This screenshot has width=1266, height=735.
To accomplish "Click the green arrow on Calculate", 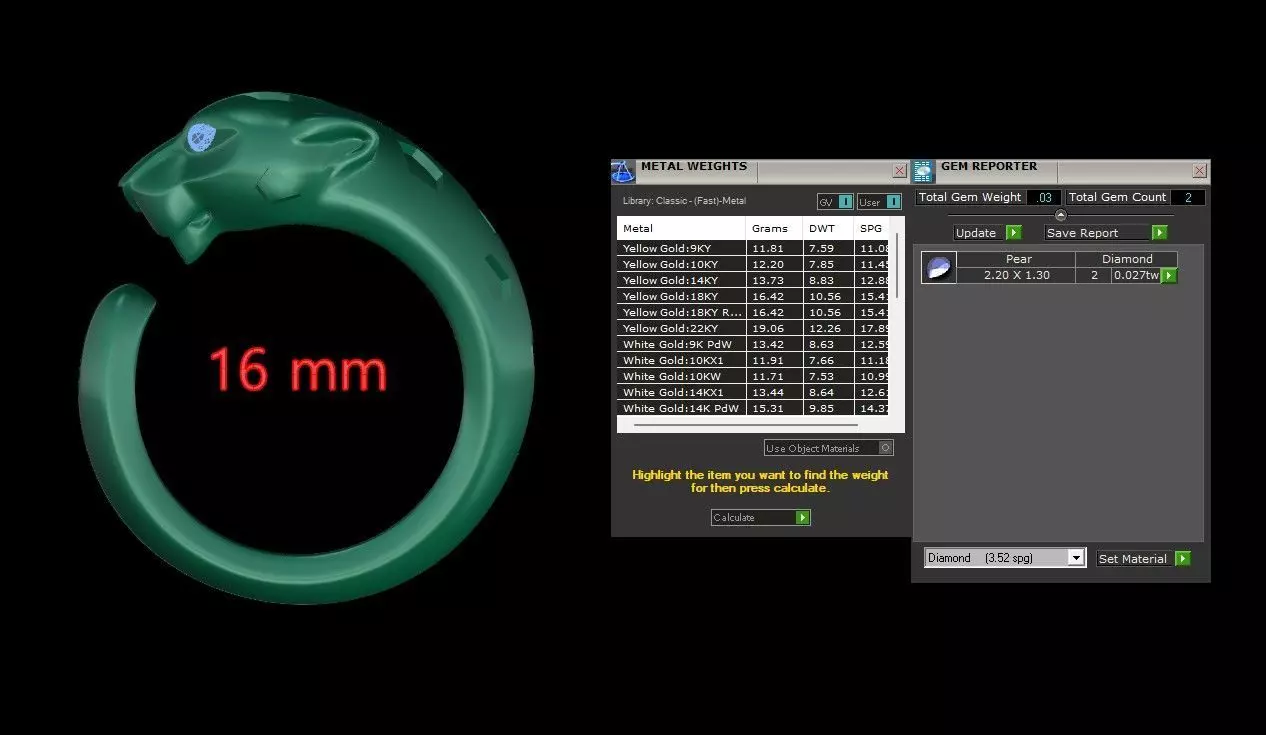I will pyautogui.click(x=802, y=518).
